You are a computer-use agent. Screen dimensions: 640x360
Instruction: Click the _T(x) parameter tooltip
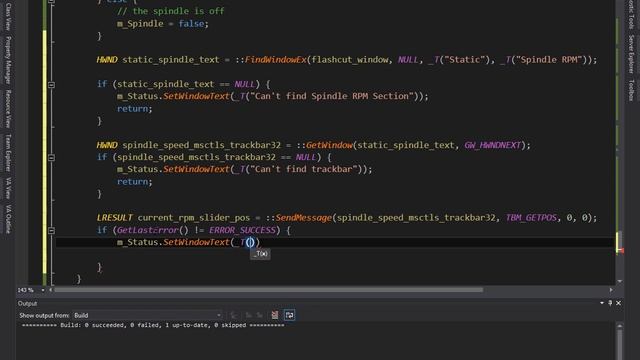[260, 254]
